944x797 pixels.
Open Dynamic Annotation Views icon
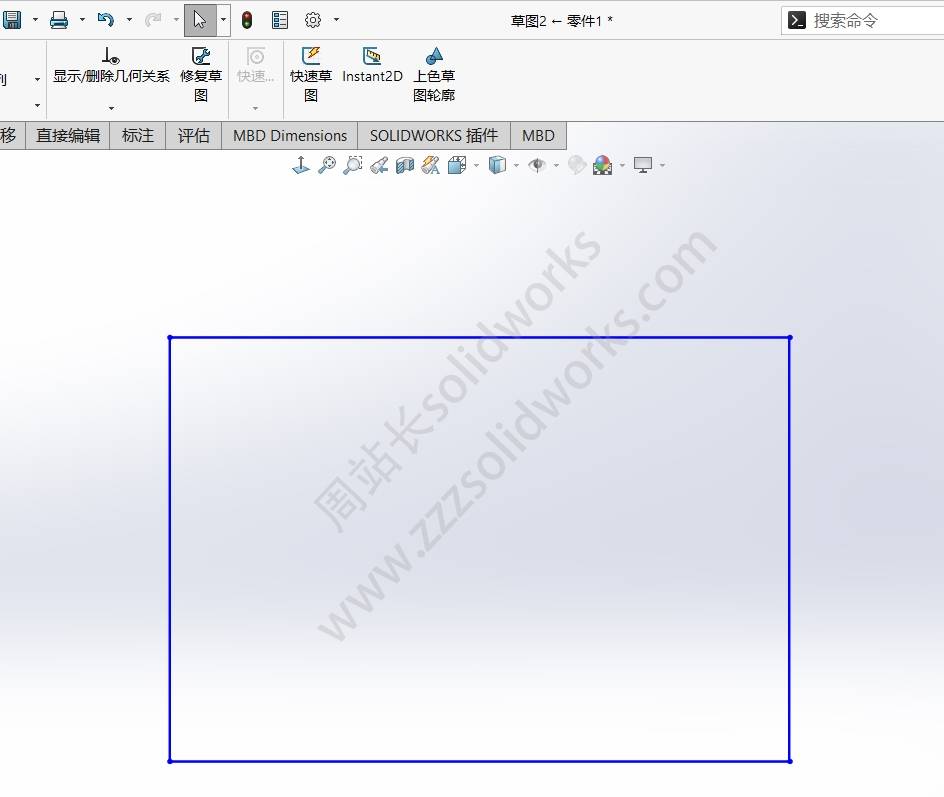430,165
